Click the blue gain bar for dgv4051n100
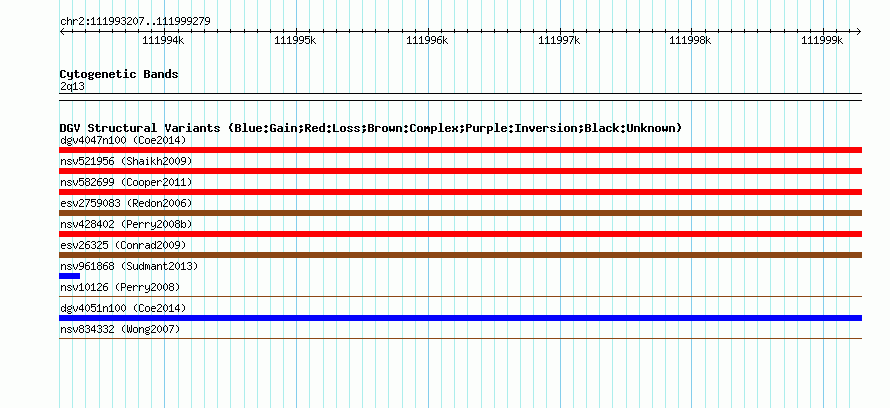 click(460, 318)
